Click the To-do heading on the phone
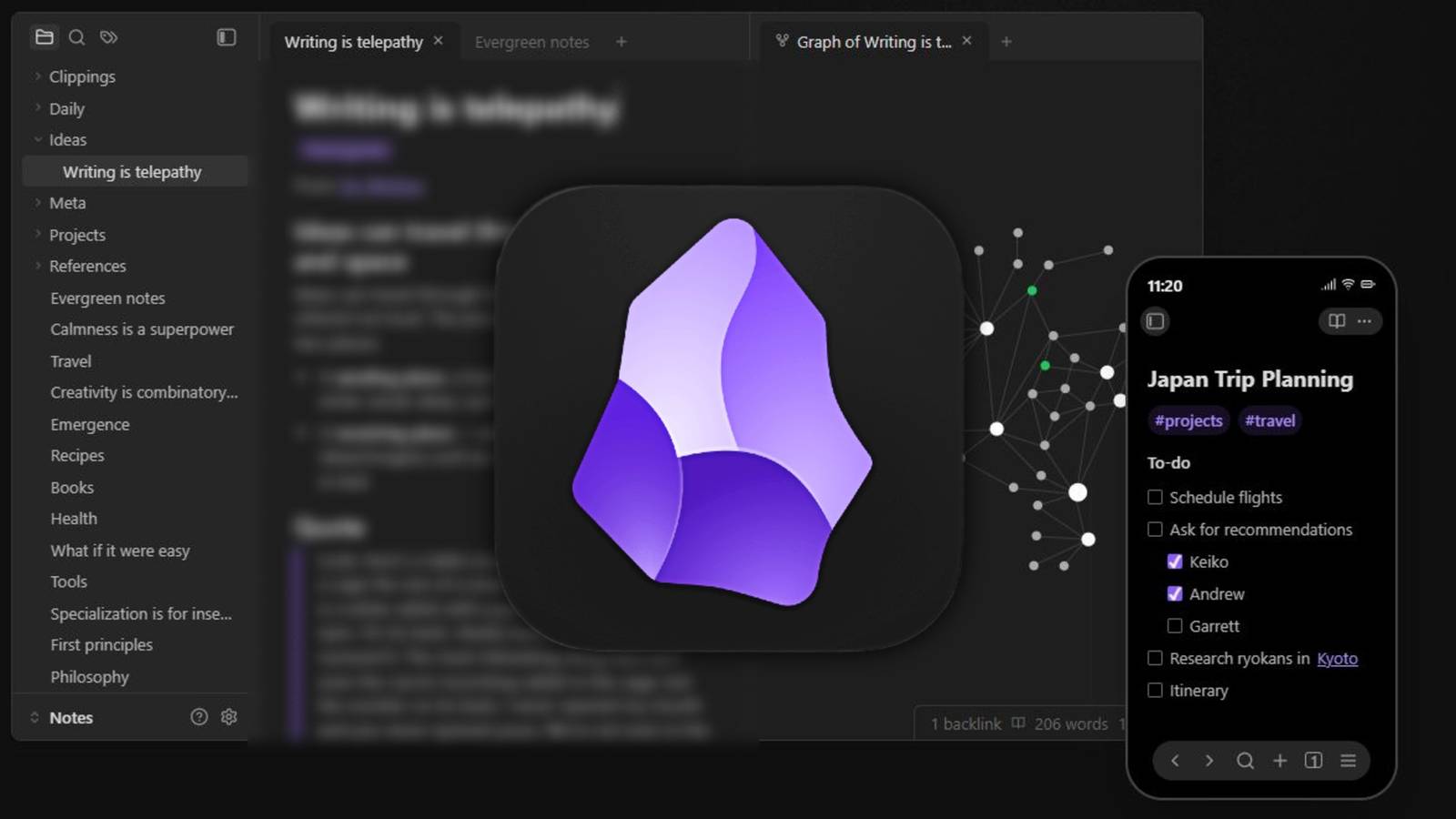Image resolution: width=1456 pixels, height=819 pixels. (1168, 462)
